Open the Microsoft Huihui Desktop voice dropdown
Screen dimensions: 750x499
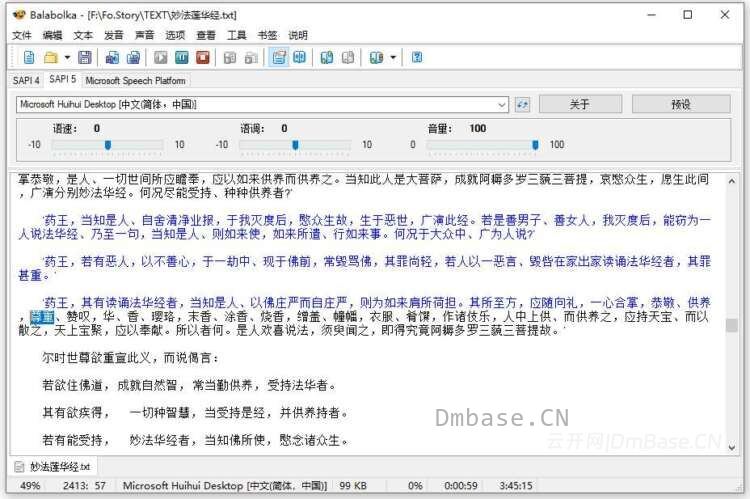coord(262,104)
